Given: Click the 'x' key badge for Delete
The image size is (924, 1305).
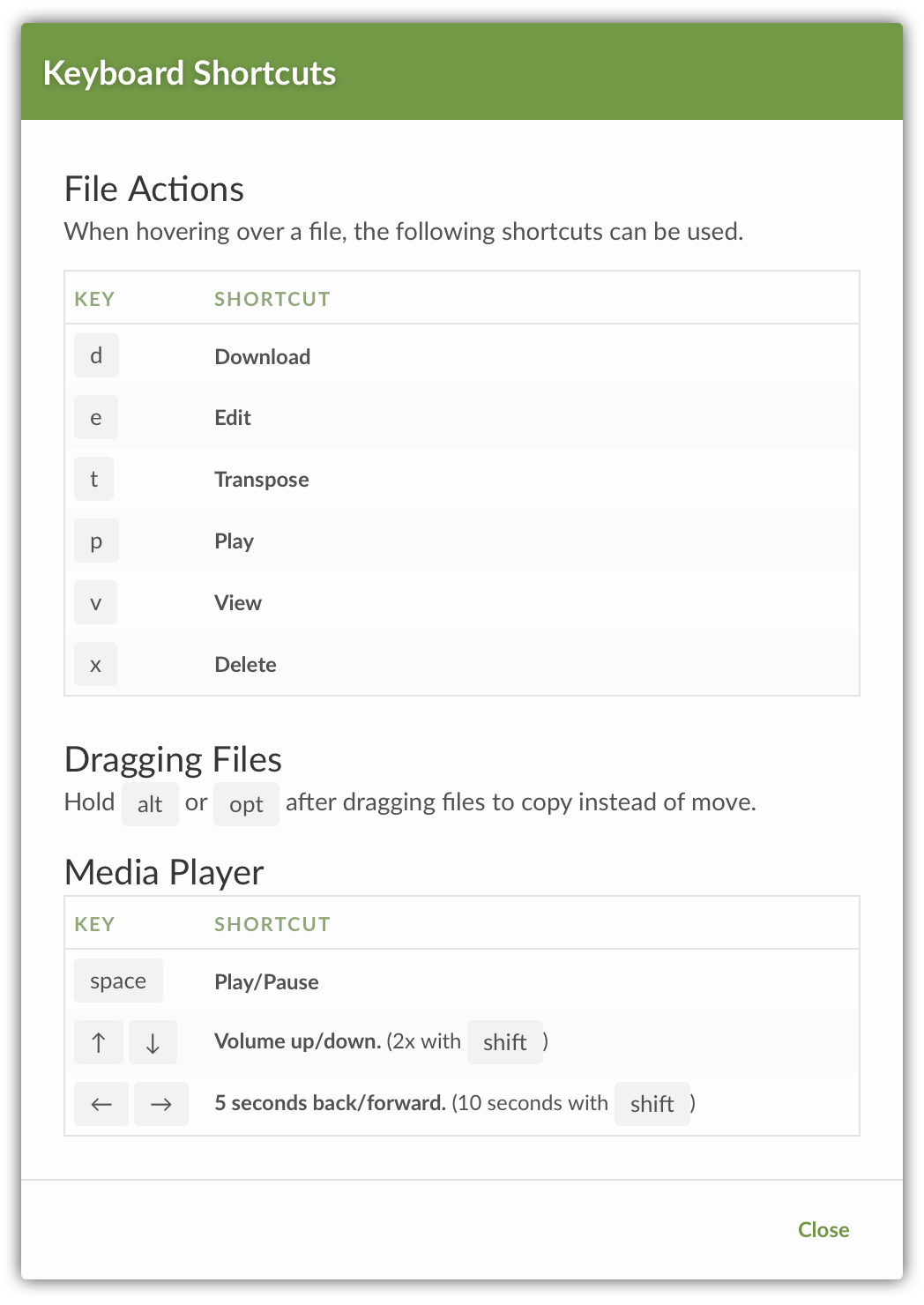Looking at the screenshot, I should pyautogui.click(x=96, y=664).
